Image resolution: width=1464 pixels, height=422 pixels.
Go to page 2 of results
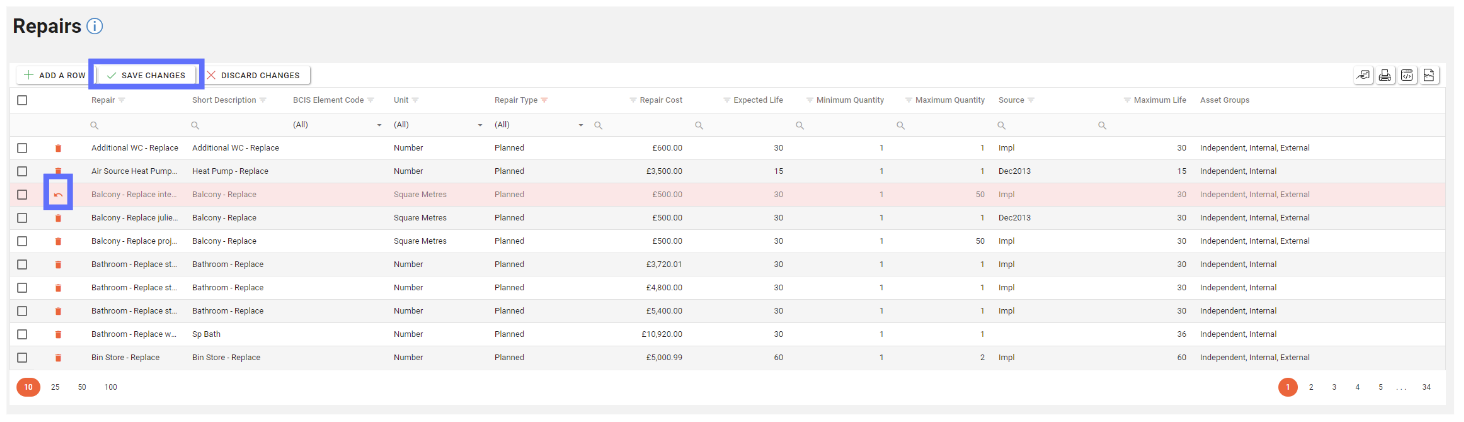(1311, 387)
